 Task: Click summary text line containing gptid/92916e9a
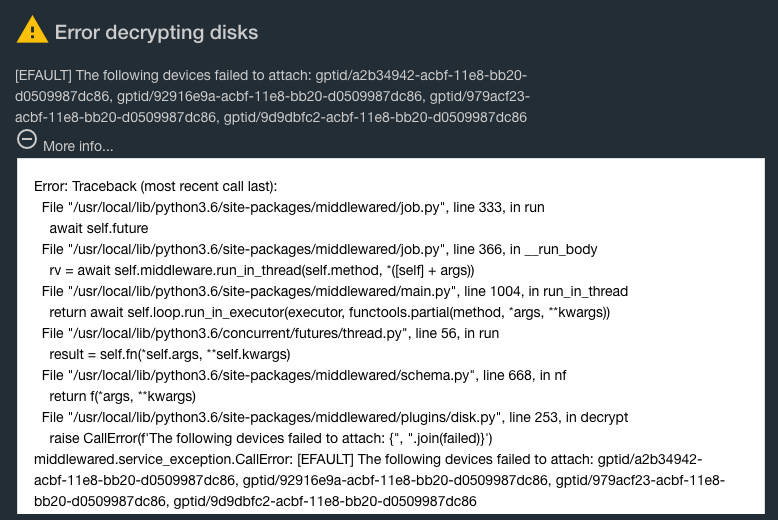click(x=272, y=96)
